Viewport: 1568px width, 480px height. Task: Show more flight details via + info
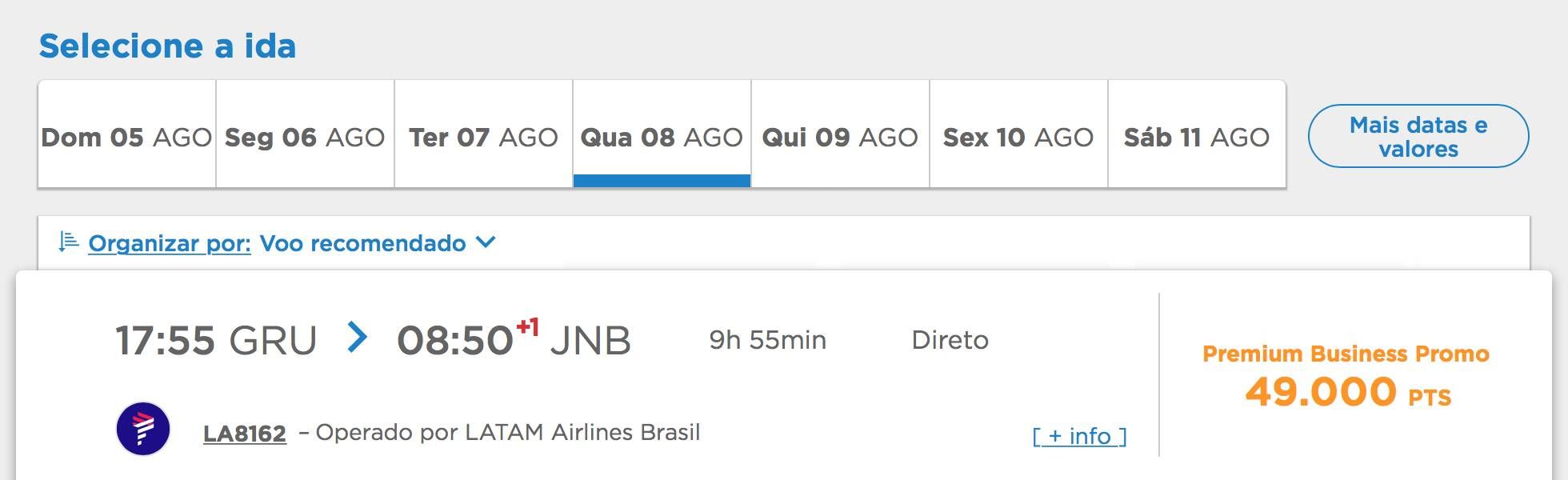pyautogui.click(x=1079, y=436)
